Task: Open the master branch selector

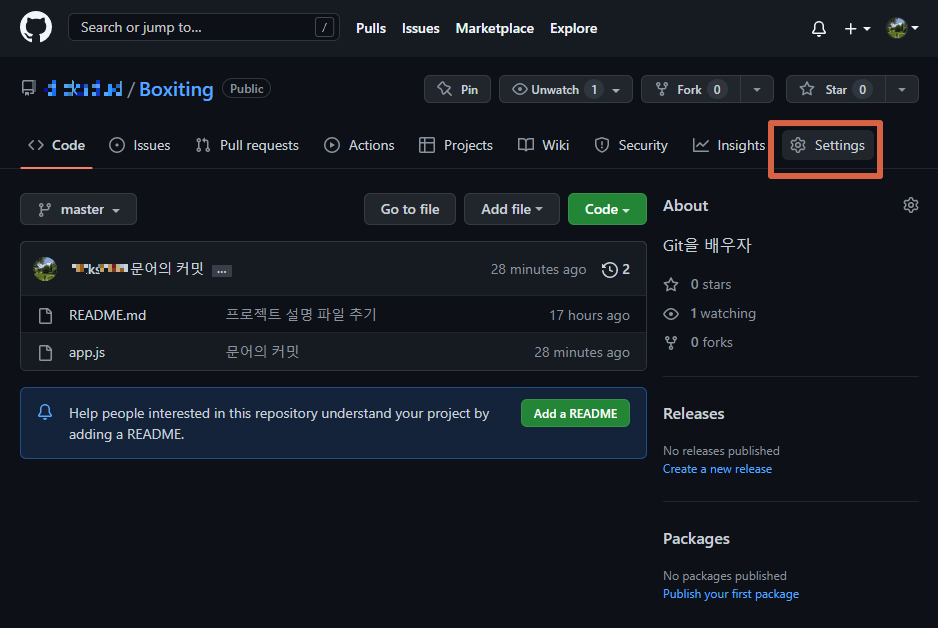Action: point(78,209)
